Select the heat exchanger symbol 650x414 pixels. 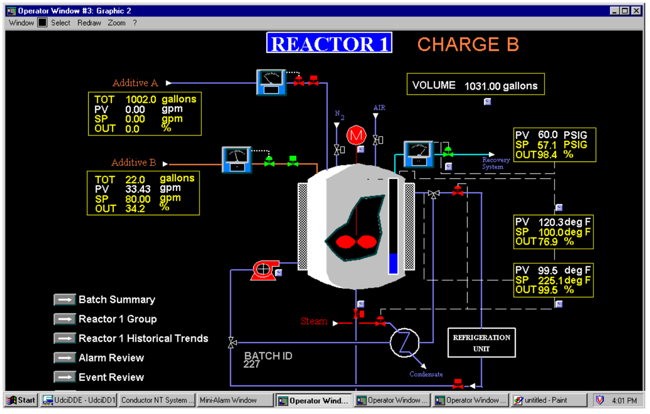tap(405, 343)
